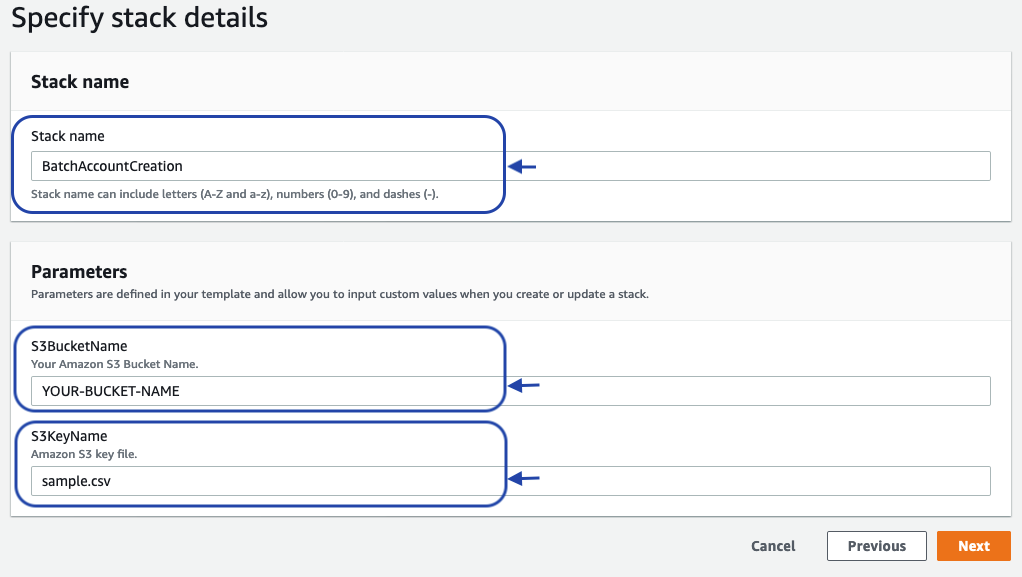
Task: Click the arrow beside the S3KeyName field
Action: point(525,479)
